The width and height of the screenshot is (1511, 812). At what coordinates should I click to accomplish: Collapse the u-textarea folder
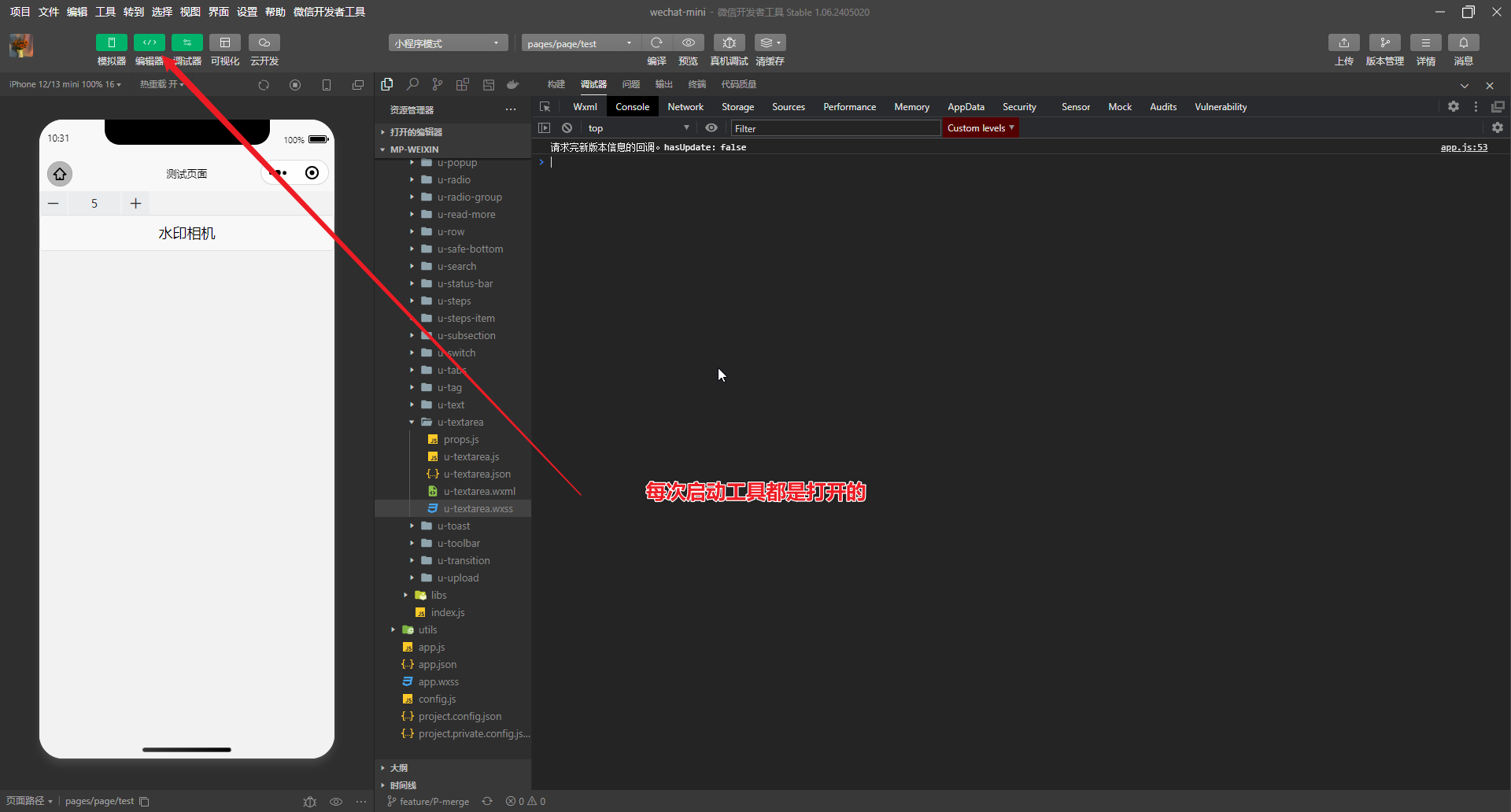click(453, 423)
